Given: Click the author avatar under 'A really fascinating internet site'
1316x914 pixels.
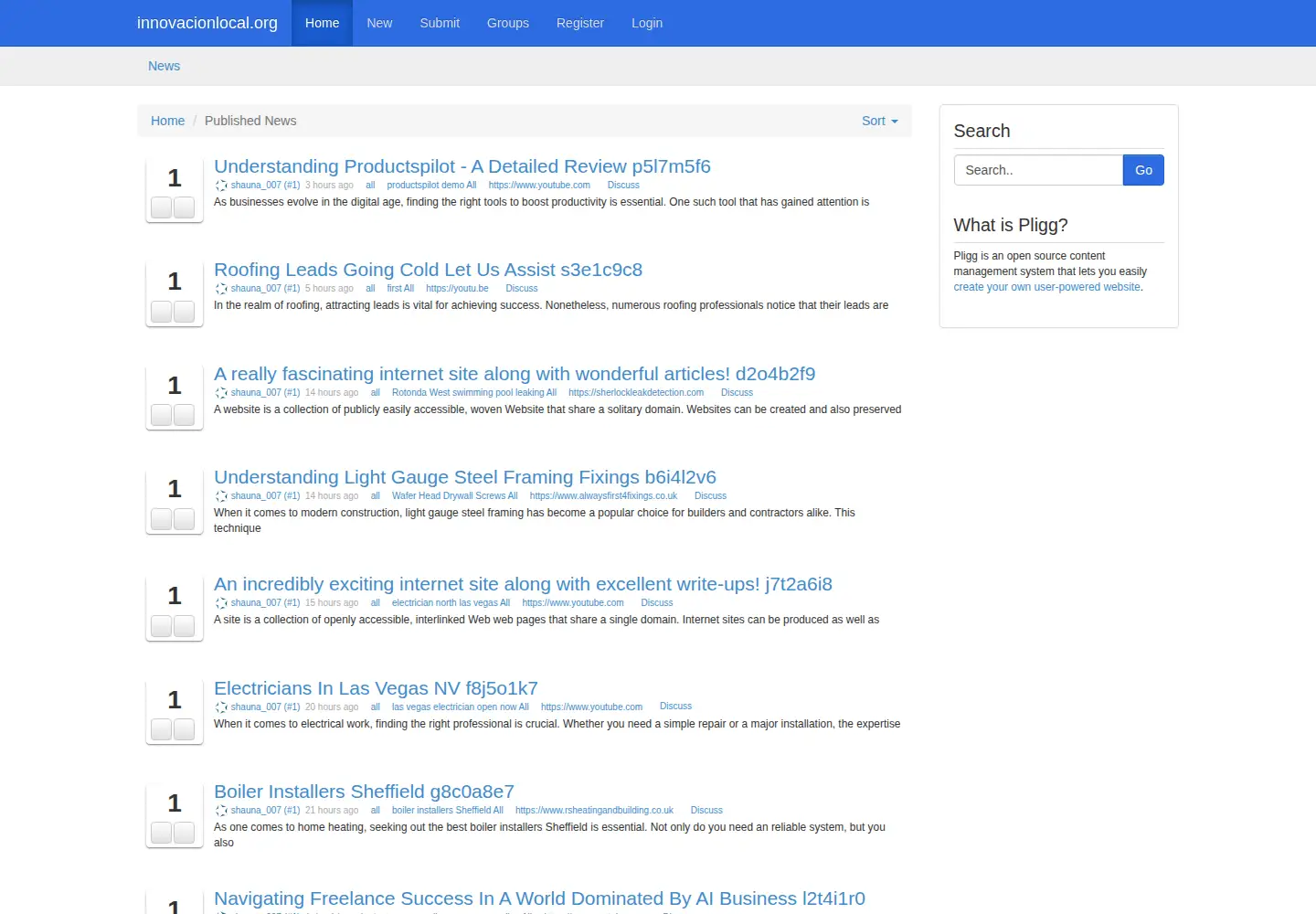Looking at the screenshot, I should pos(221,393).
